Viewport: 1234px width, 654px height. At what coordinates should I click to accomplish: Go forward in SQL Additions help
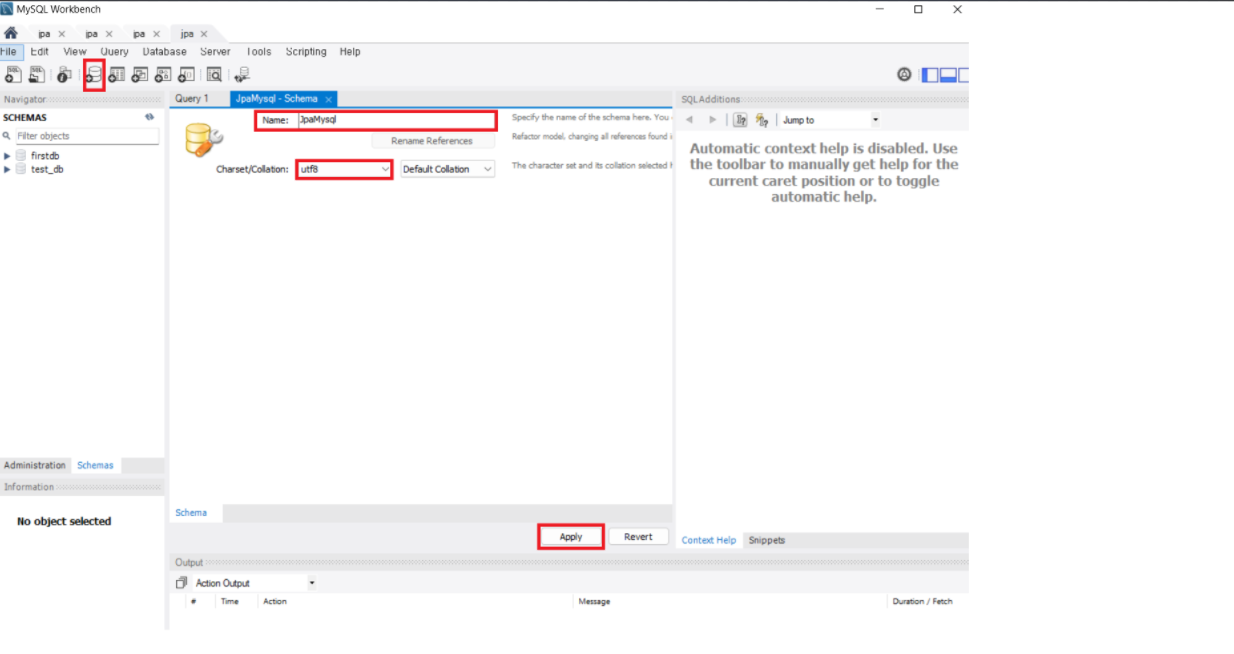click(712, 120)
